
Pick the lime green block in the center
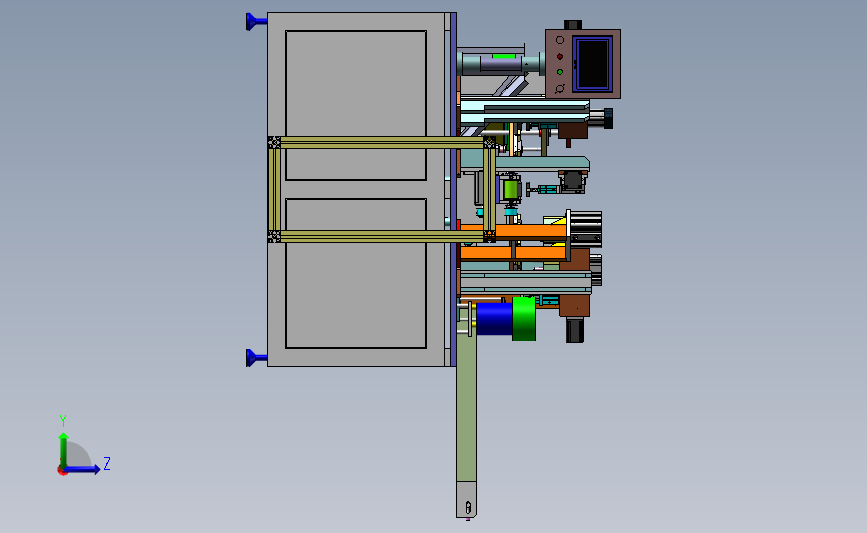click(510, 190)
